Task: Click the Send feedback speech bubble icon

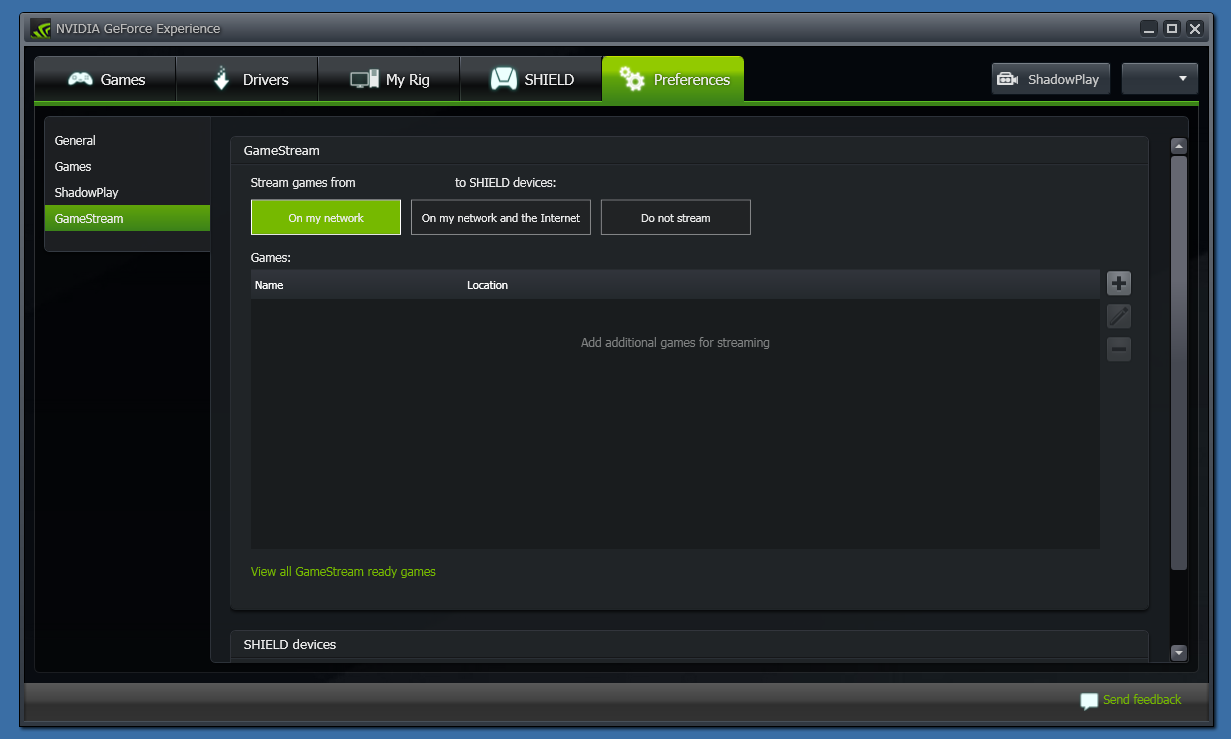Action: click(x=1089, y=701)
